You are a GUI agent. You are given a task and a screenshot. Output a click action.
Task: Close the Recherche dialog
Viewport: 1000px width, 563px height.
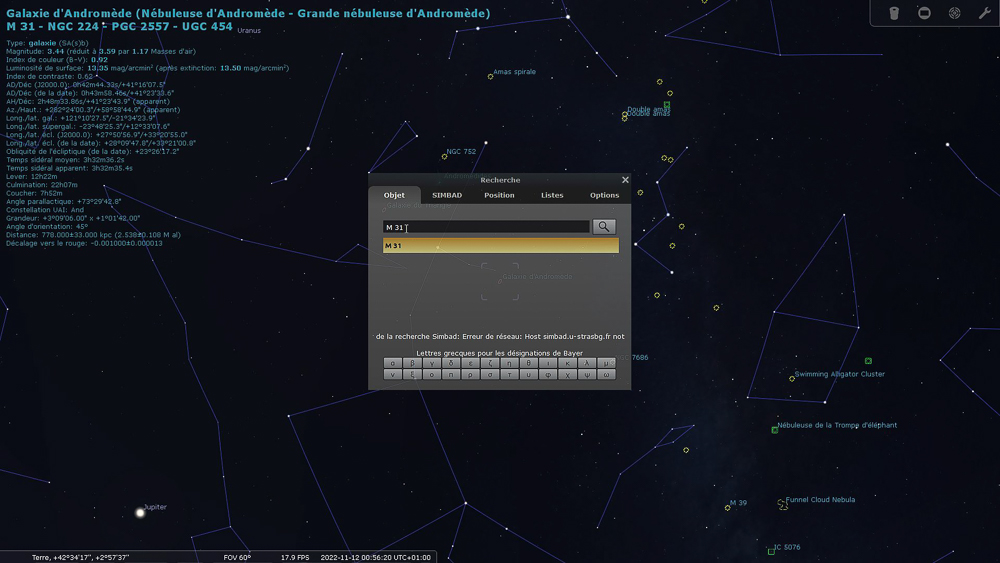tap(625, 180)
